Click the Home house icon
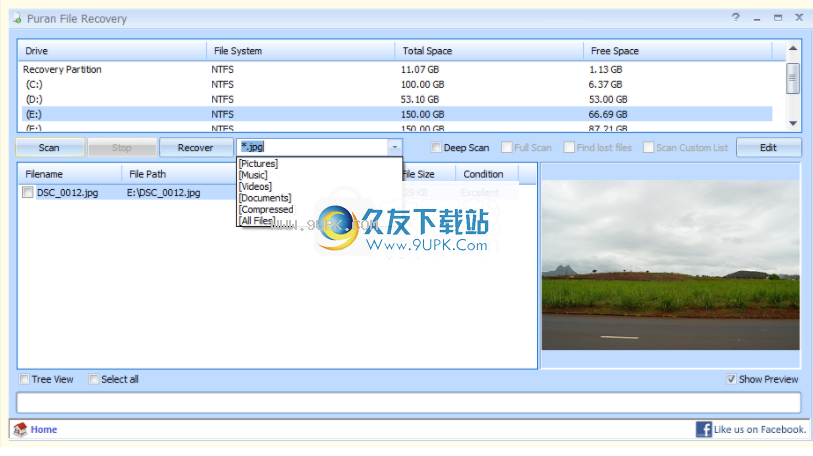Viewport: 813px width, 456px height. [20, 429]
